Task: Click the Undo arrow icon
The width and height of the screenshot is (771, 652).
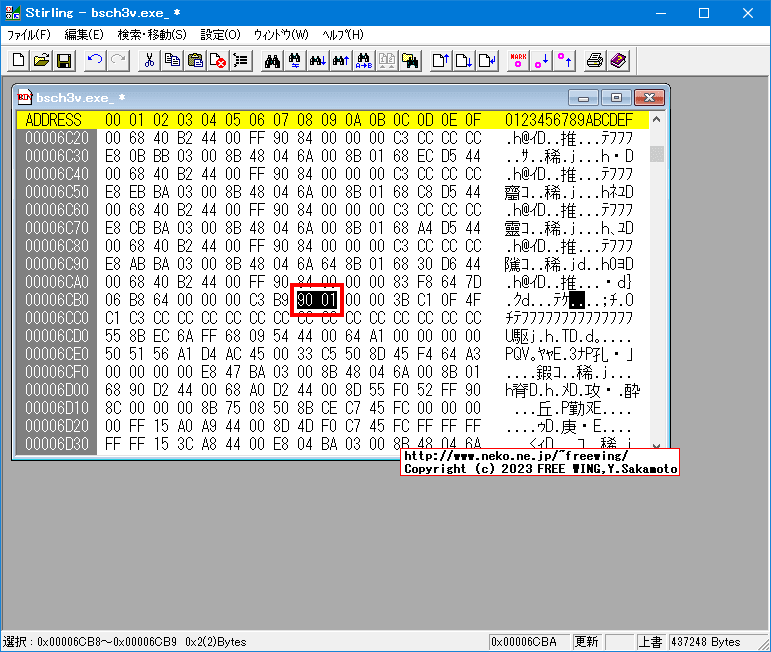Action: tap(95, 61)
